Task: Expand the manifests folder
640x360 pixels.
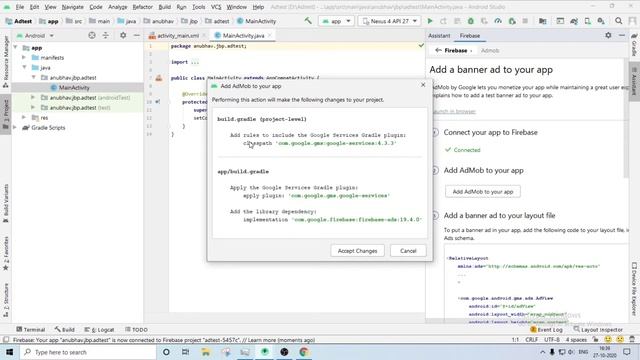Action: [24, 58]
